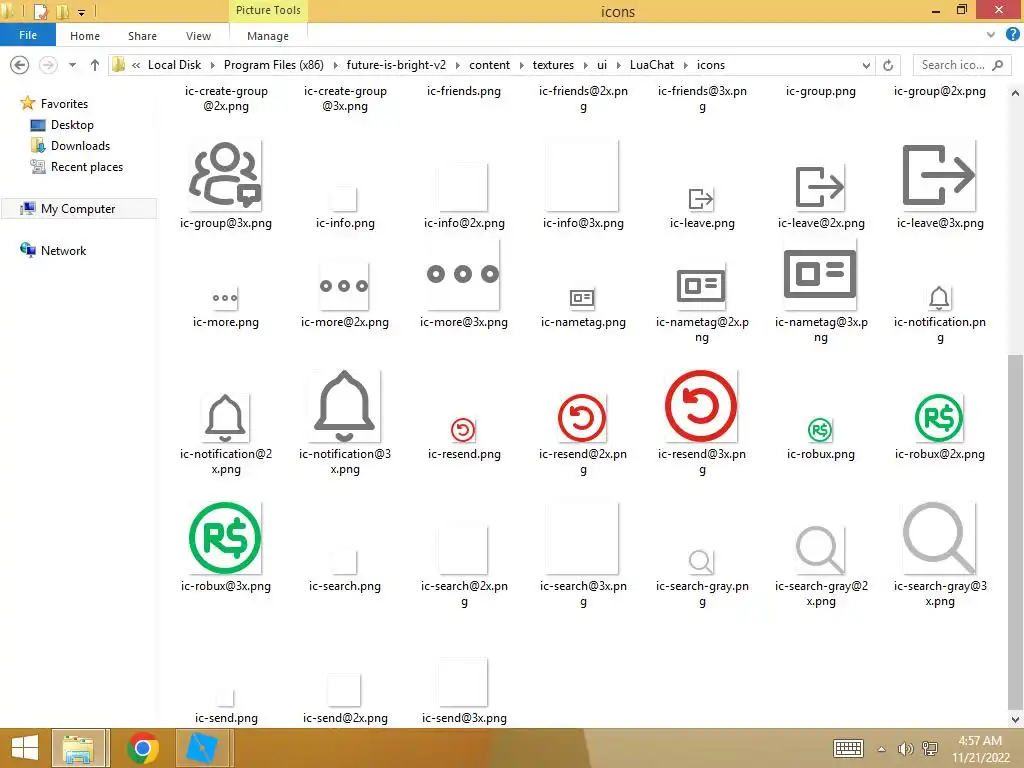Select ic-nametag@3x.png icon
The width and height of the screenshot is (1024, 768).
pyautogui.click(x=820, y=274)
